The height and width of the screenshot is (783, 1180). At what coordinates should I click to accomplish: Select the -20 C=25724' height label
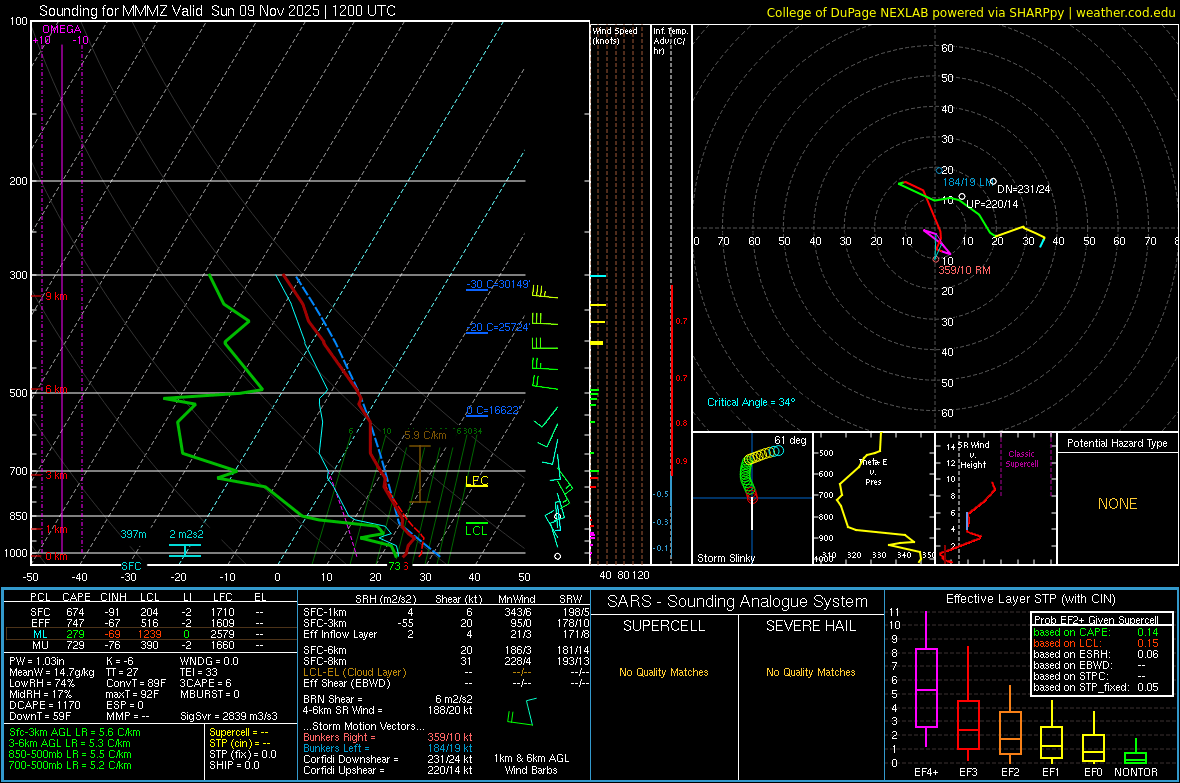click(497, 327)
